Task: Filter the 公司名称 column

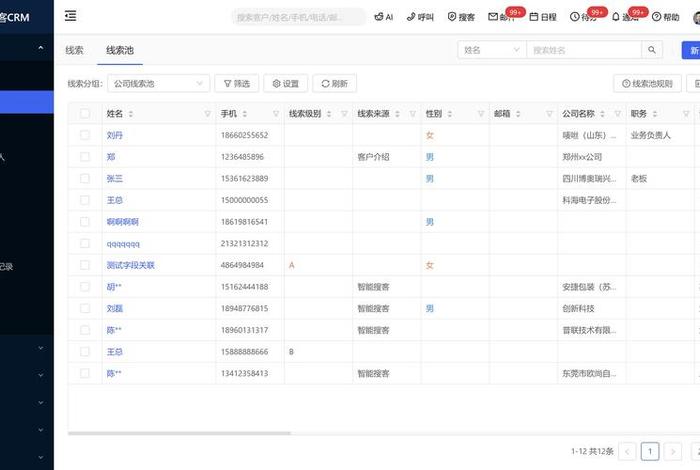Action: 617,114
